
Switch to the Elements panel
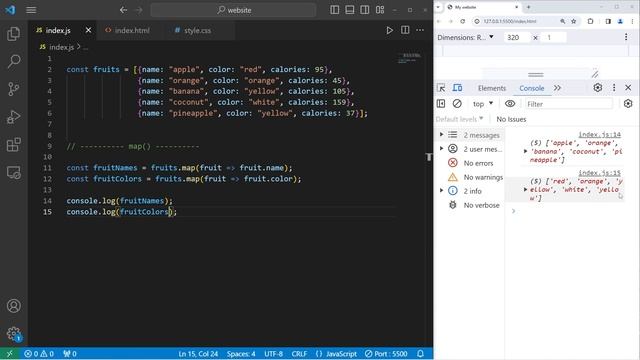[x=491, y=88]
